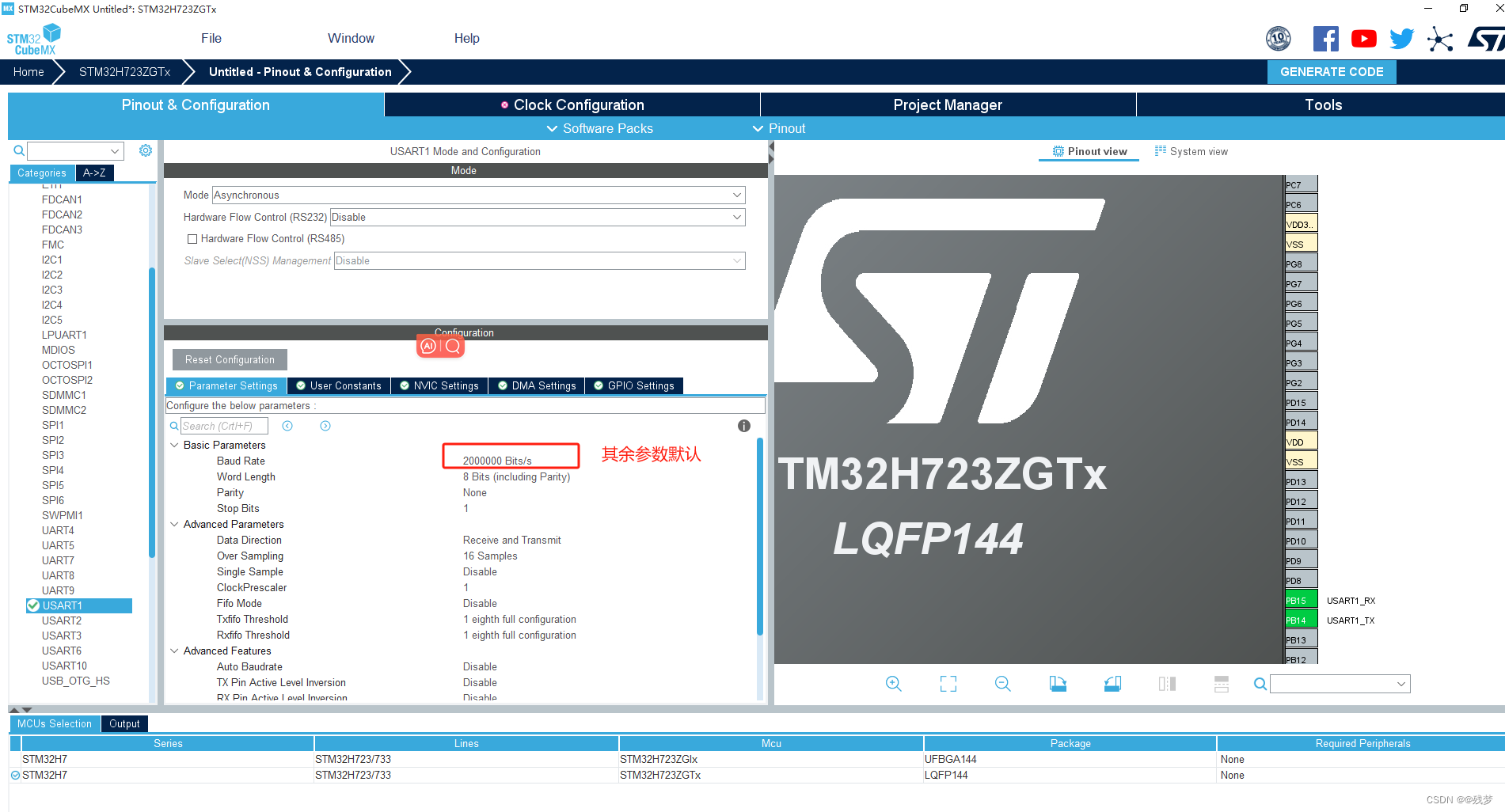Rotate the chip view clockwise
The height and width of the screenshot is (812, 1505).
(x=1058, y=684)
